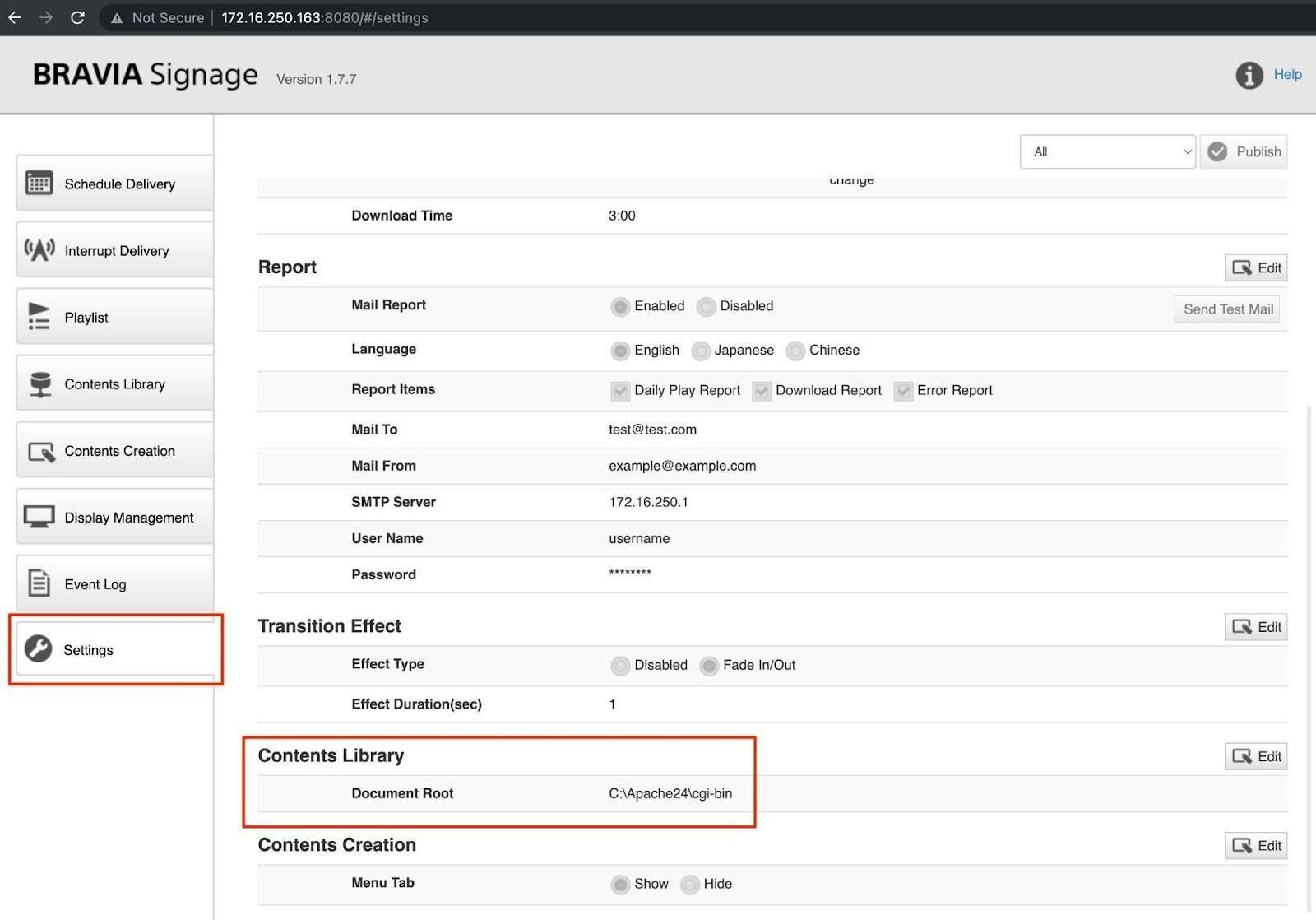Click the Settings wrench icon
This screenshot has width=1316, height=920.
click(38, 649)
